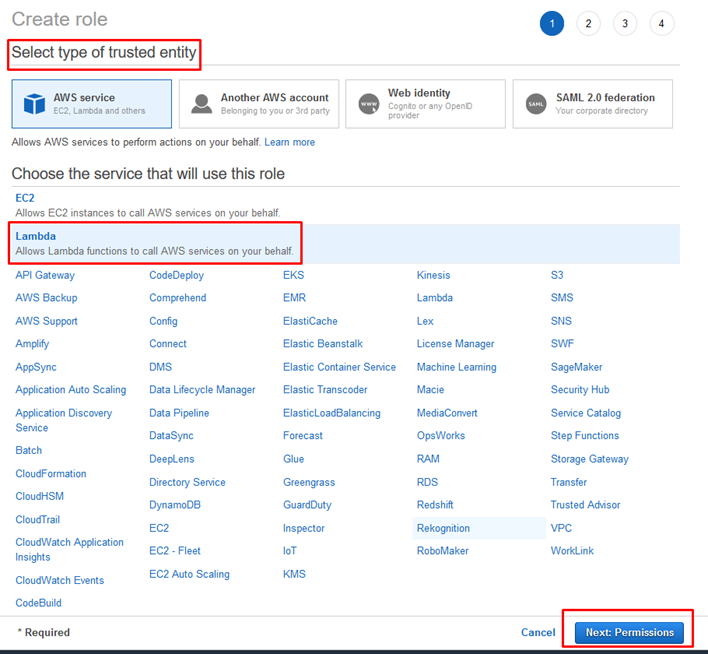Click the Web identity www icon

point(369,104)
